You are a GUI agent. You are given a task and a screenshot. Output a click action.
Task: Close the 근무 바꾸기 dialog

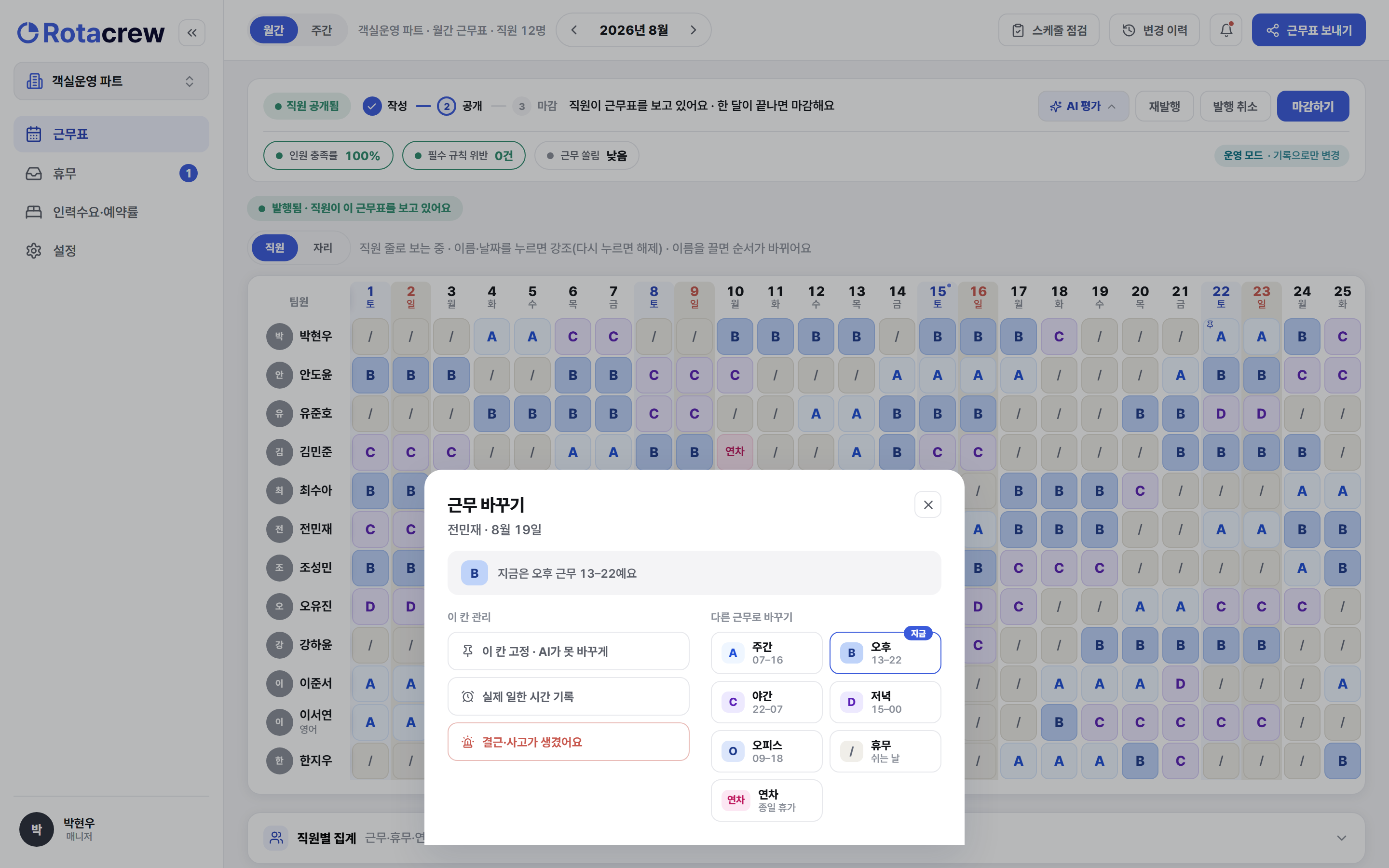coord(927,504)
